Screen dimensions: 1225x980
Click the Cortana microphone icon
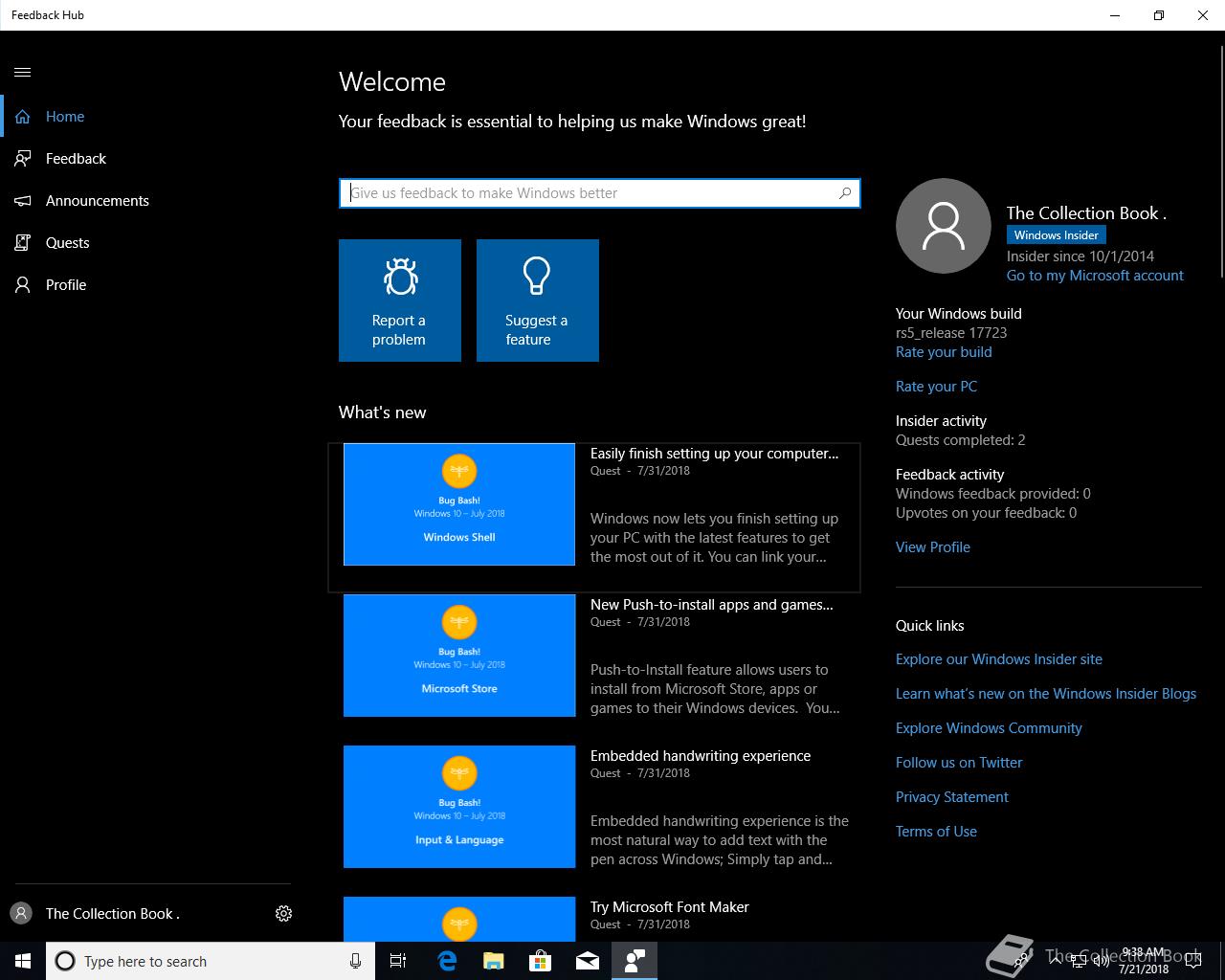pos(355,961)
